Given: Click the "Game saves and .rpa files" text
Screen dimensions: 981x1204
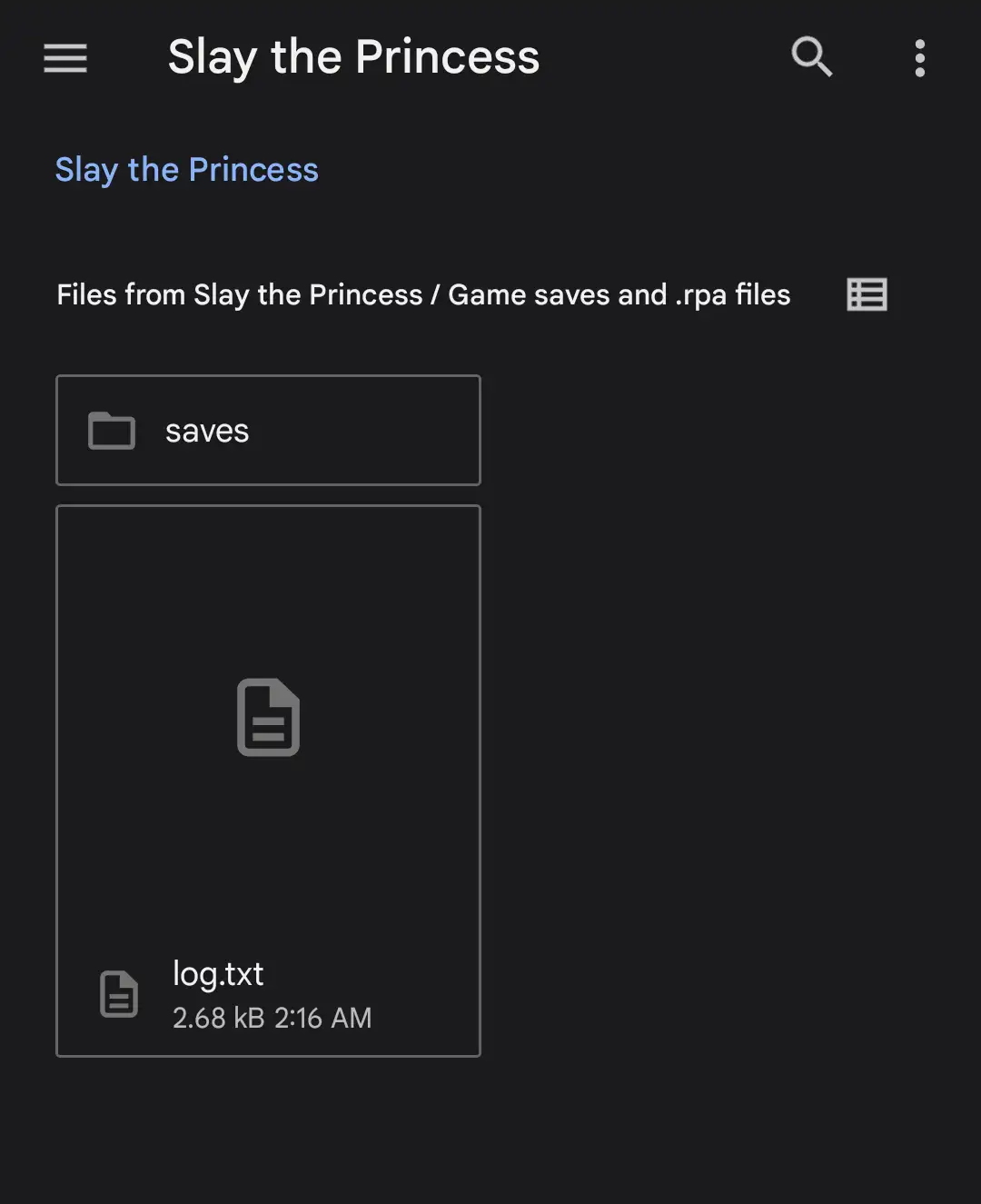Looking at the screenshot, I should pyautogui.click(x=619, y=294).
